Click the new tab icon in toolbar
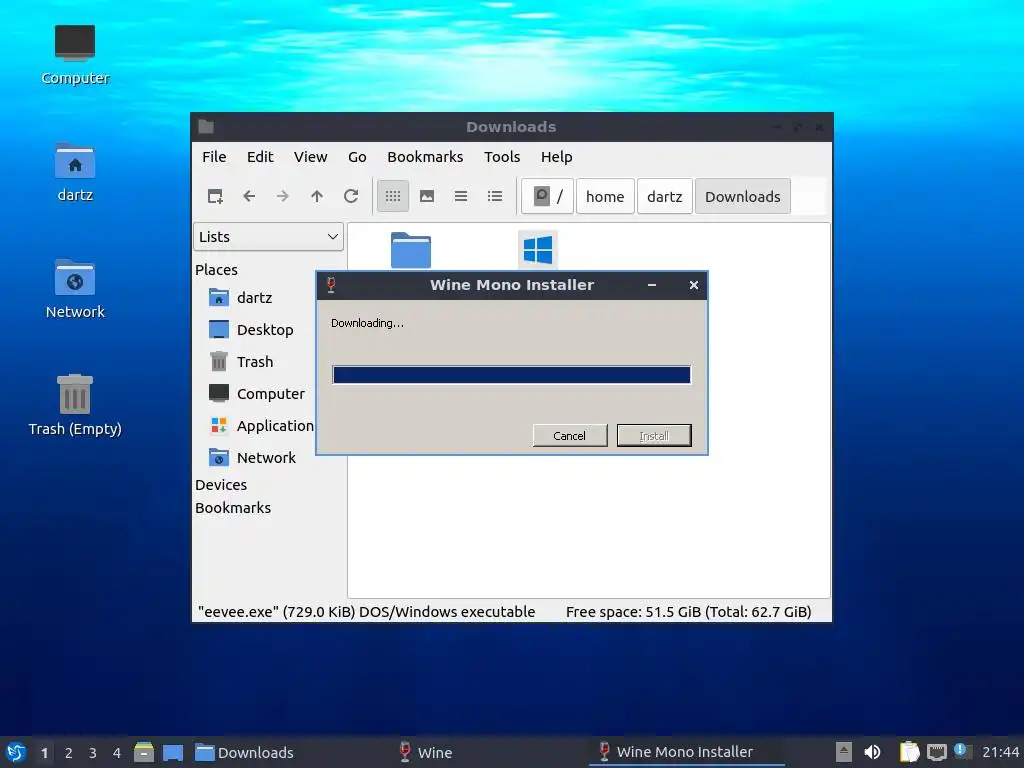The image size is (1024, 768). tap(215, 196)
